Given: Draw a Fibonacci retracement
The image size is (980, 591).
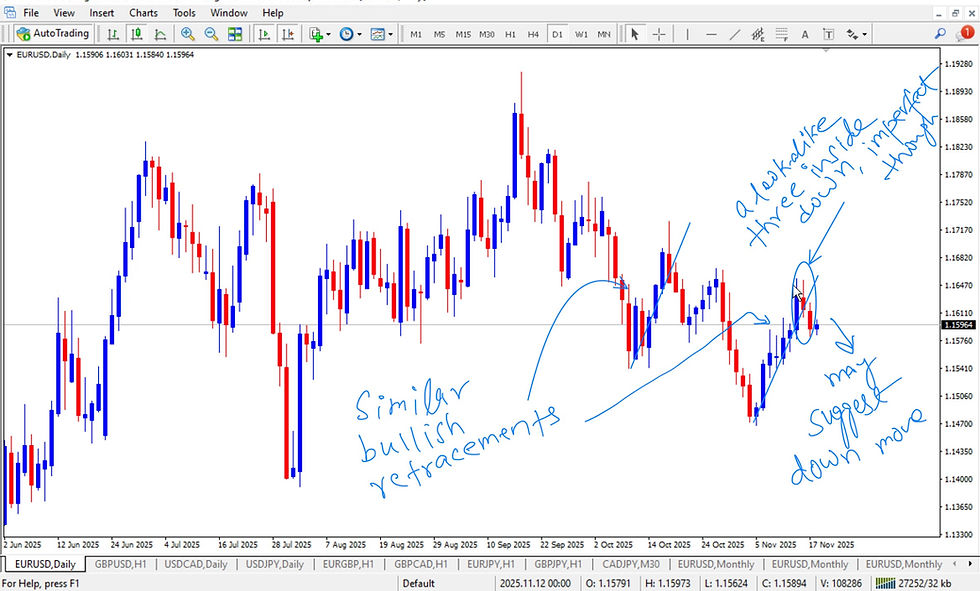Looking at the screenshot, I should coord(781,34).
